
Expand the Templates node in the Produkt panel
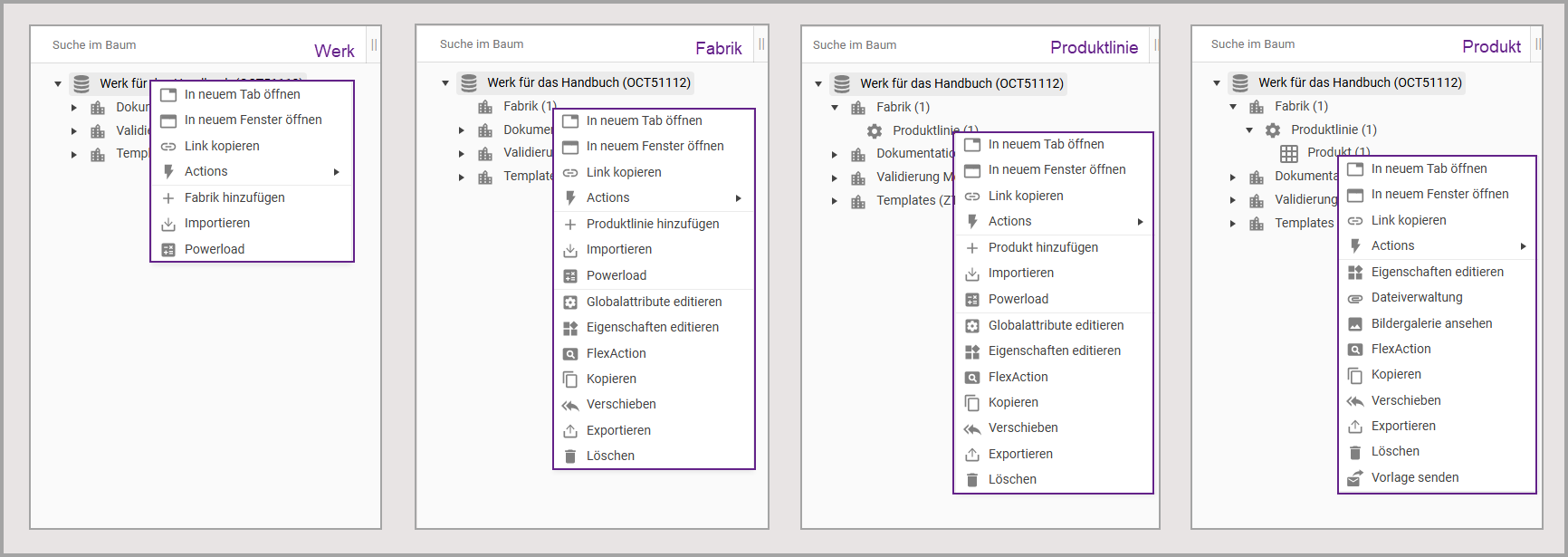pos(1233,224)
